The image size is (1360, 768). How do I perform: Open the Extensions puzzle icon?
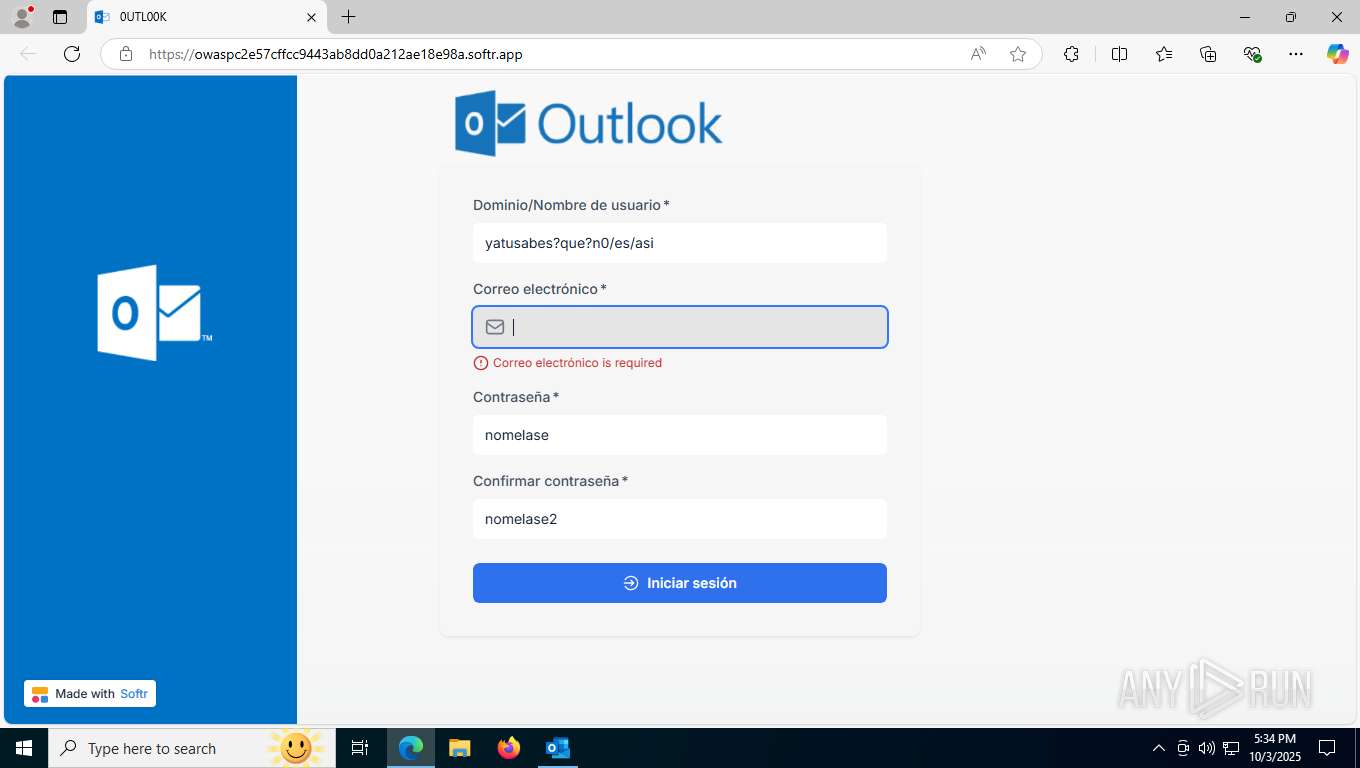(x=1072, y=54)
